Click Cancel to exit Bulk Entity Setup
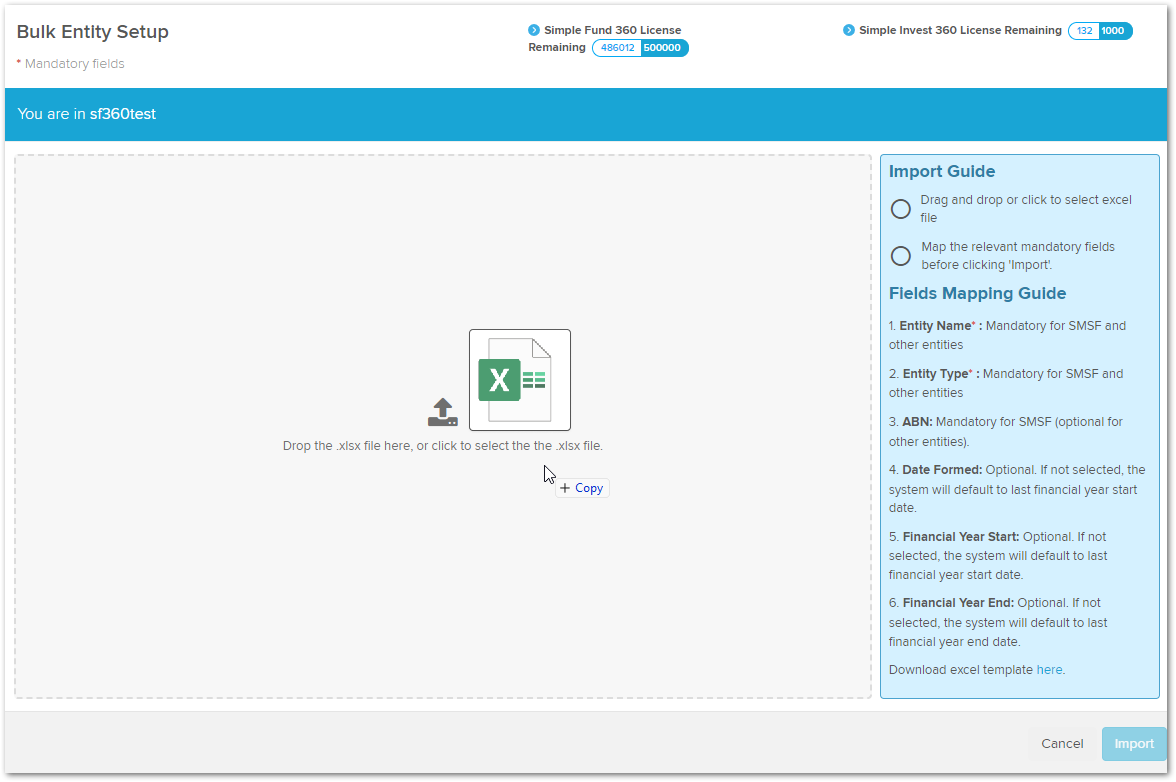This screenshot has height=782, width=1176. [x=1062, y=744]
